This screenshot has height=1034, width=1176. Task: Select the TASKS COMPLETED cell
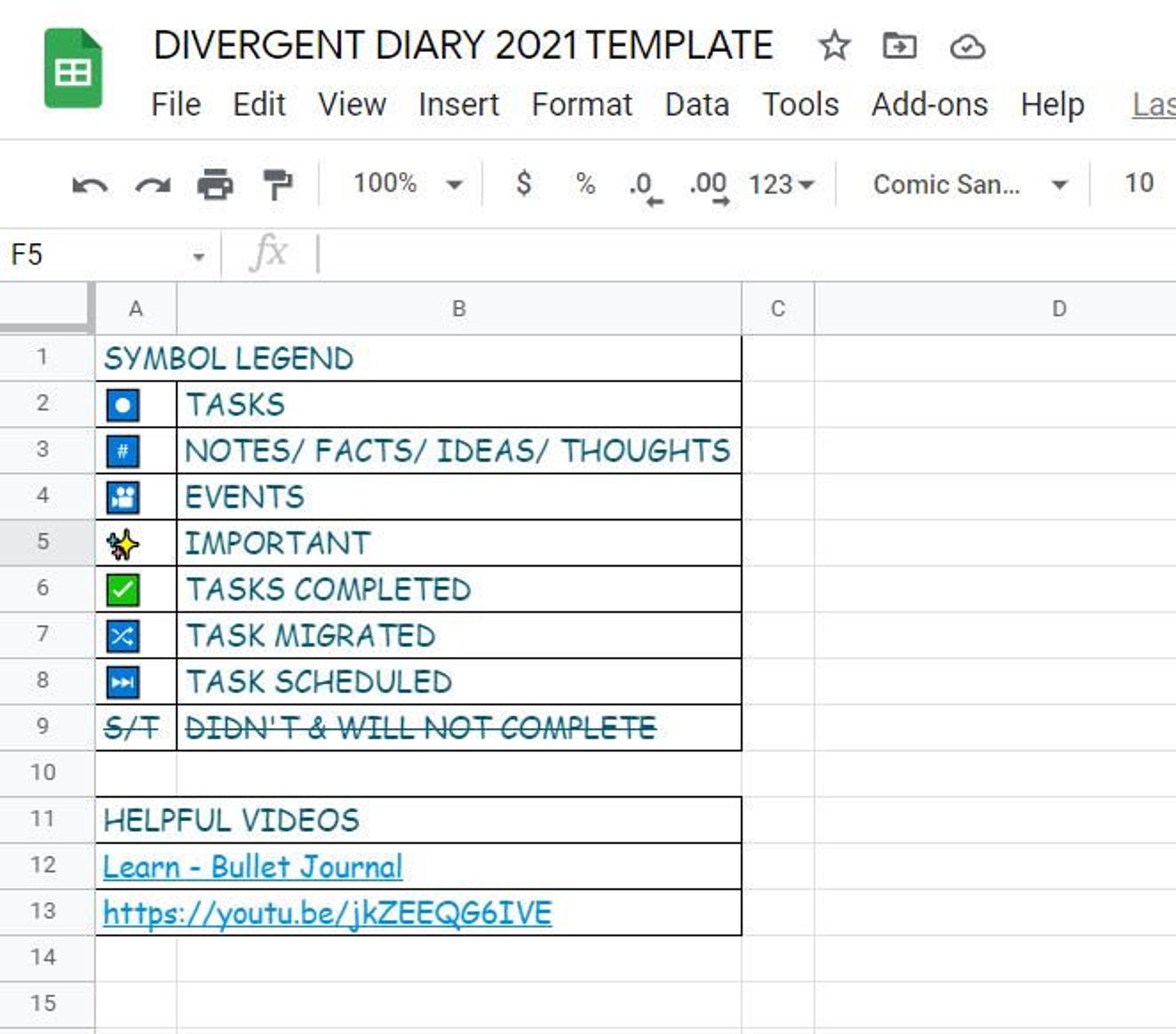click(x=459, y=590)
